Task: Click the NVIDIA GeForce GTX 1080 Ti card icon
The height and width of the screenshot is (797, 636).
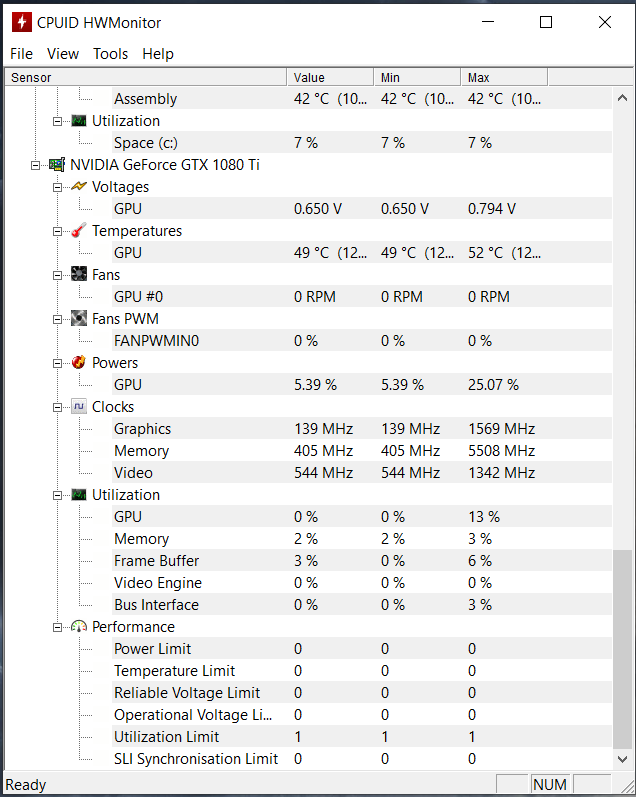Action: click(x=57, y=165)
